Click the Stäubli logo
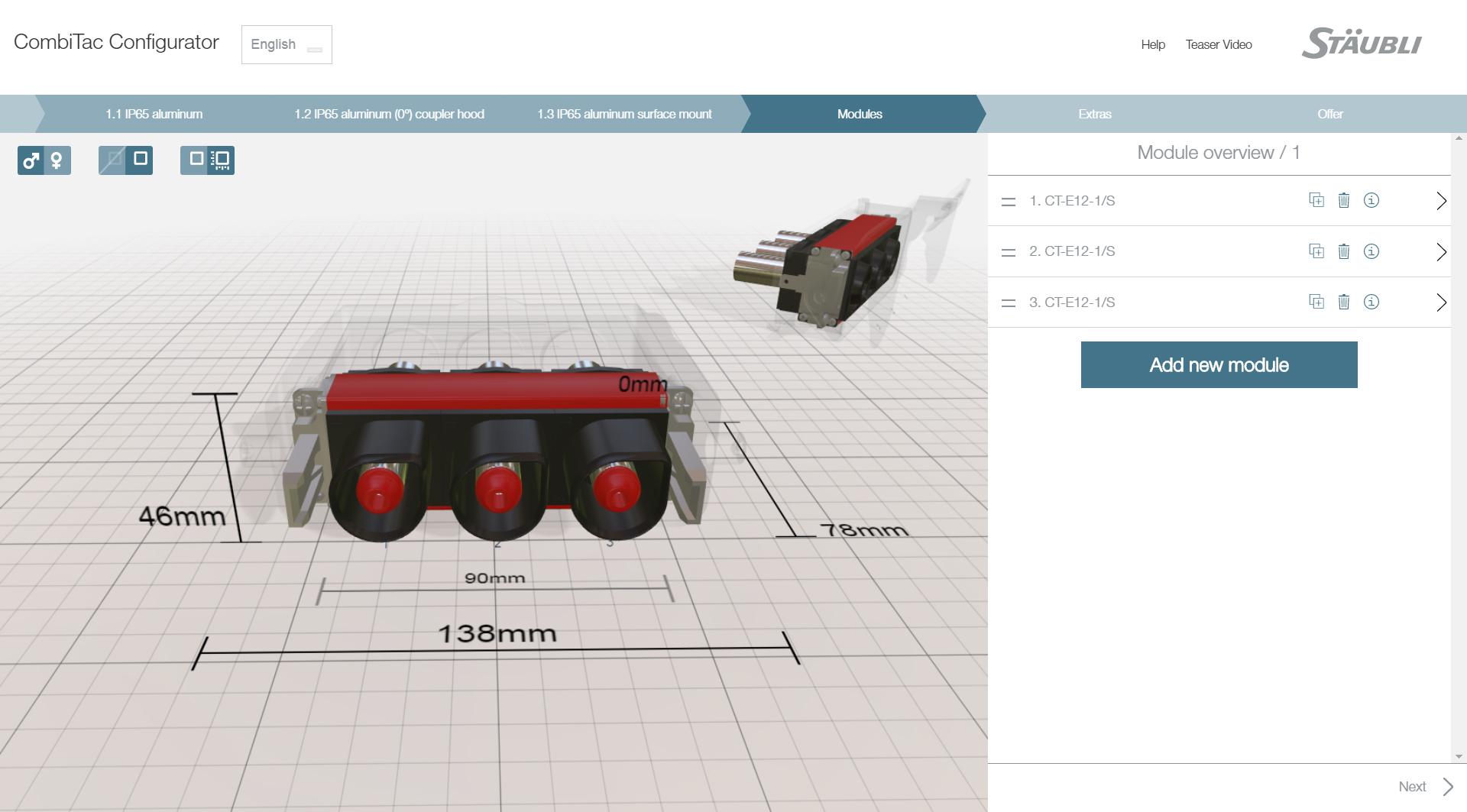The height and width of the screenshot is (812, 1467). pyautogui.click(x=1362, y=44)
